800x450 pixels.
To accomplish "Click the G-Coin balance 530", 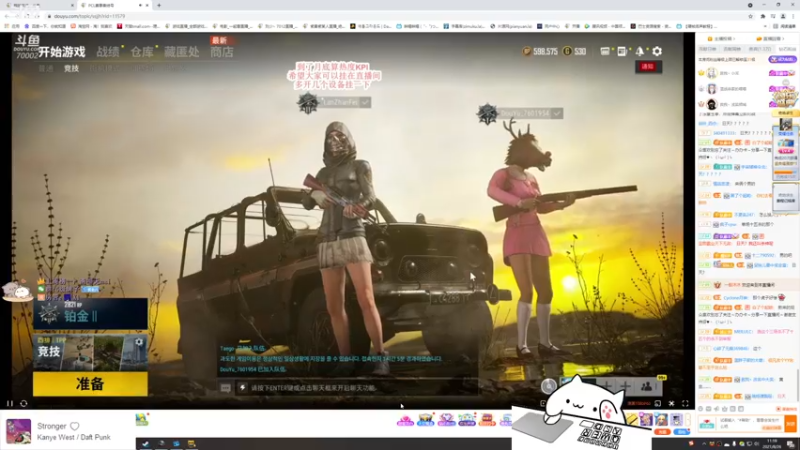I will click(574, 52).
